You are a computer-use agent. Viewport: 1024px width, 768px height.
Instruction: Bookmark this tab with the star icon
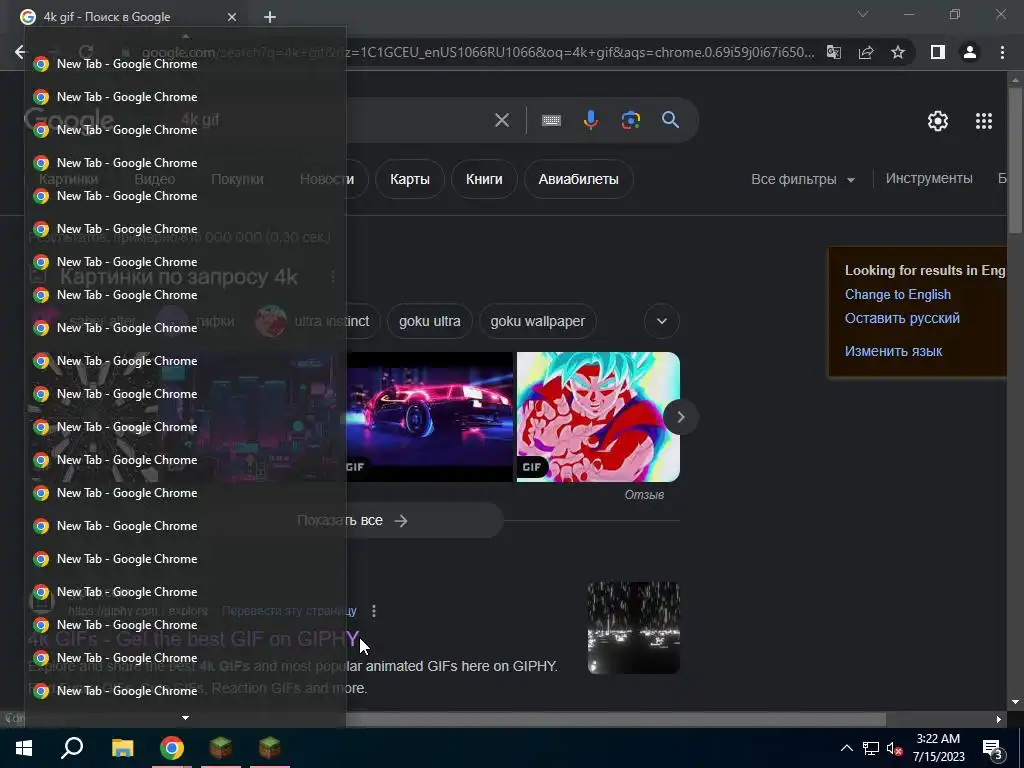898,52
